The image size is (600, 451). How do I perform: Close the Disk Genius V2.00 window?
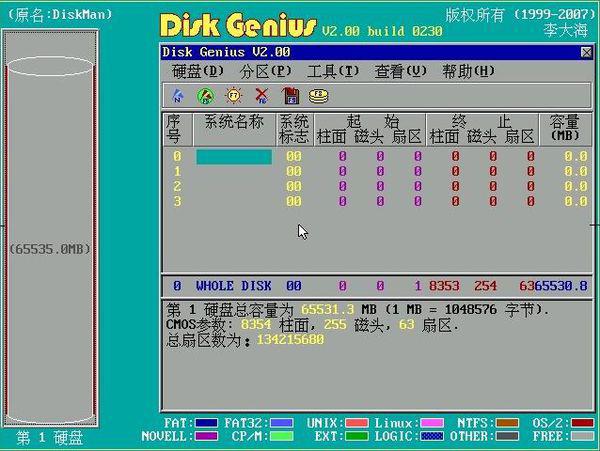tap(586, 52)
